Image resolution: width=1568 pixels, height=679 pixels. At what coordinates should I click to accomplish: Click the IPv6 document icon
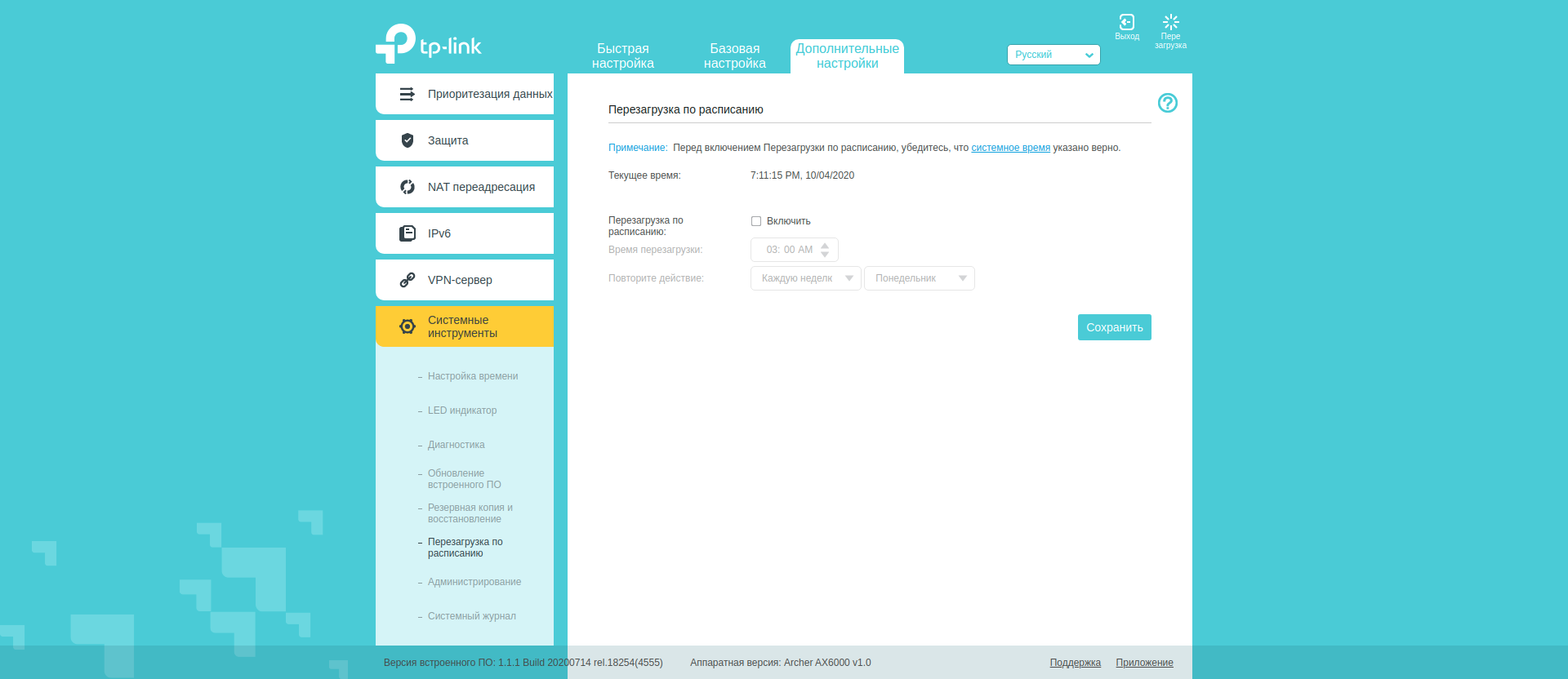coord(407,233)
